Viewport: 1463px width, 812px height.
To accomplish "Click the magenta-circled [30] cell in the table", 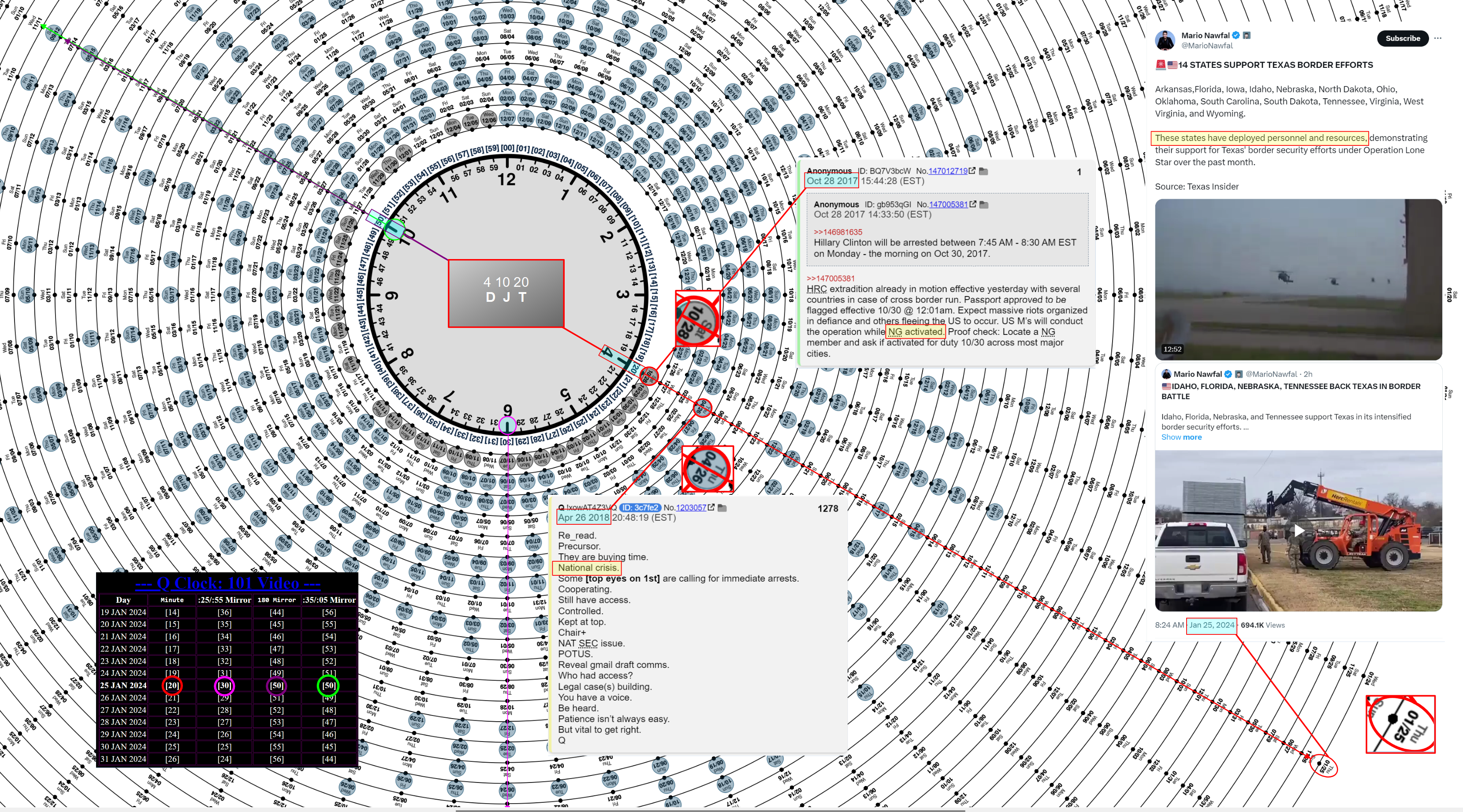I will 224,686.
